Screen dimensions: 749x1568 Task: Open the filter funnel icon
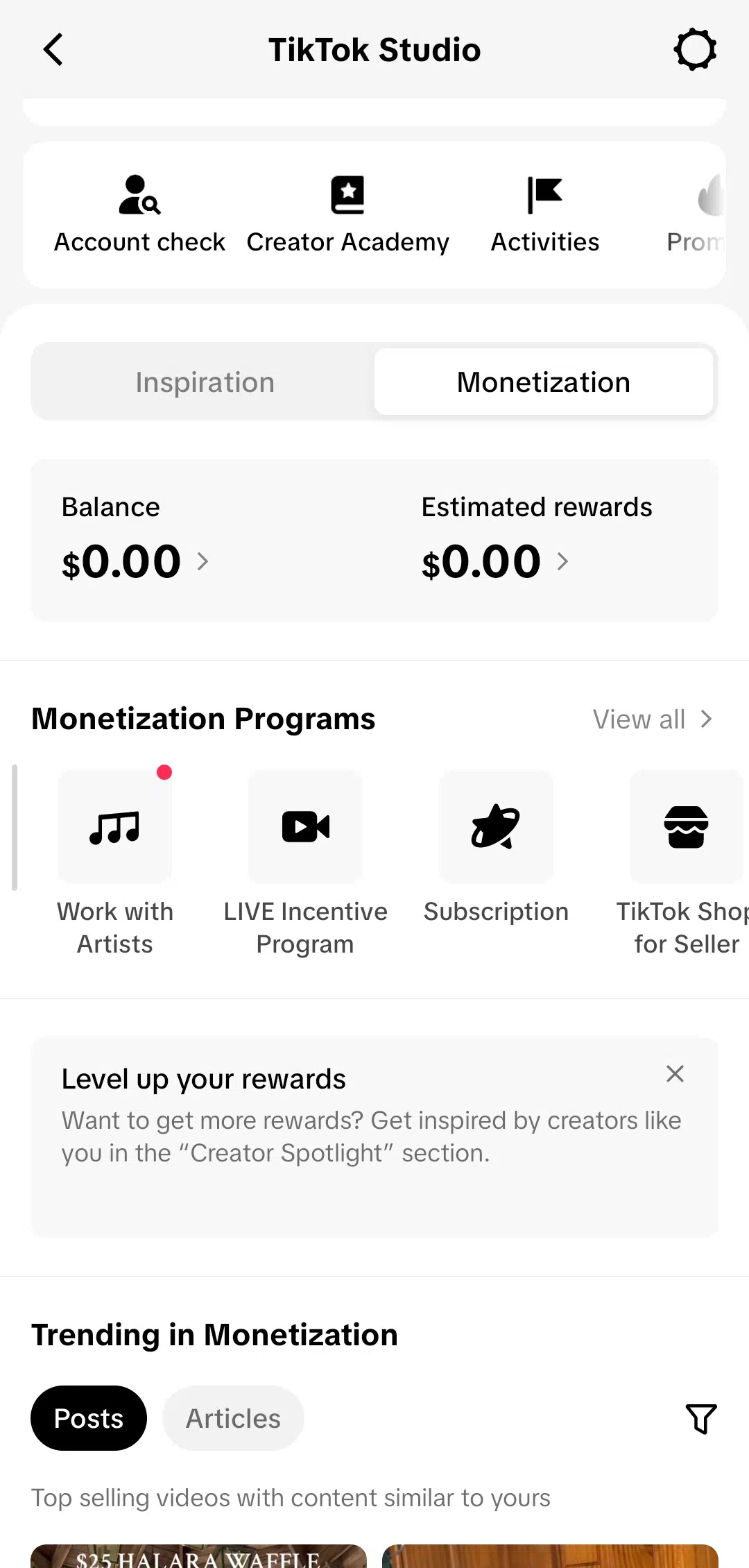point(700,1418)
